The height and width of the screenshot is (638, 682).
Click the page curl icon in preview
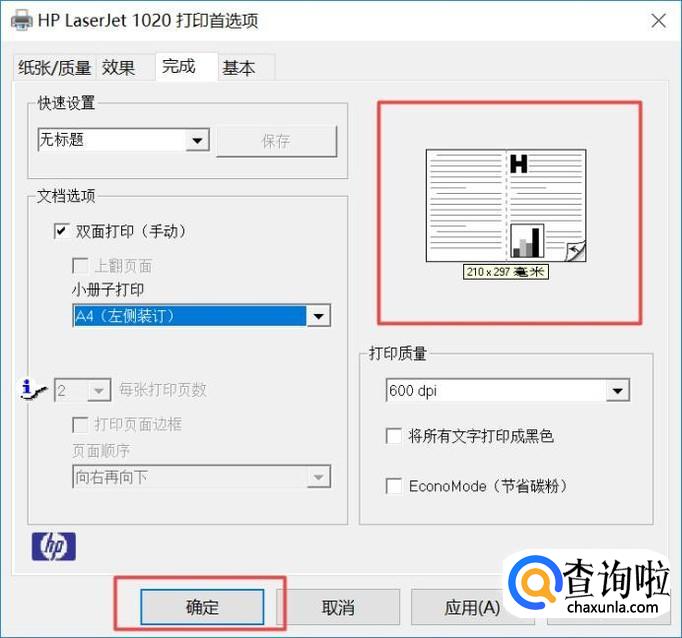point(576,250)
